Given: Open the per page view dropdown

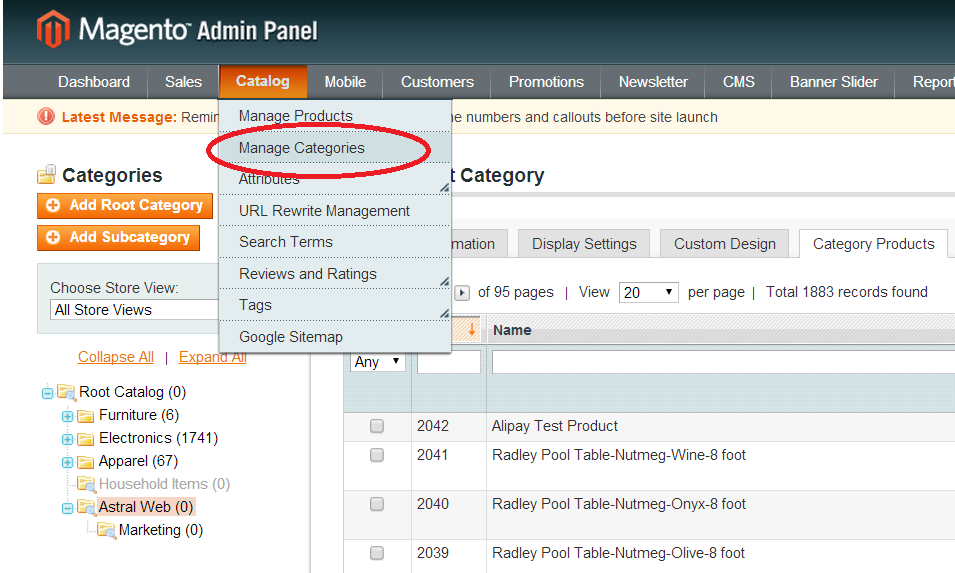Looking at the screenshot, I should [x=648, y=293].
